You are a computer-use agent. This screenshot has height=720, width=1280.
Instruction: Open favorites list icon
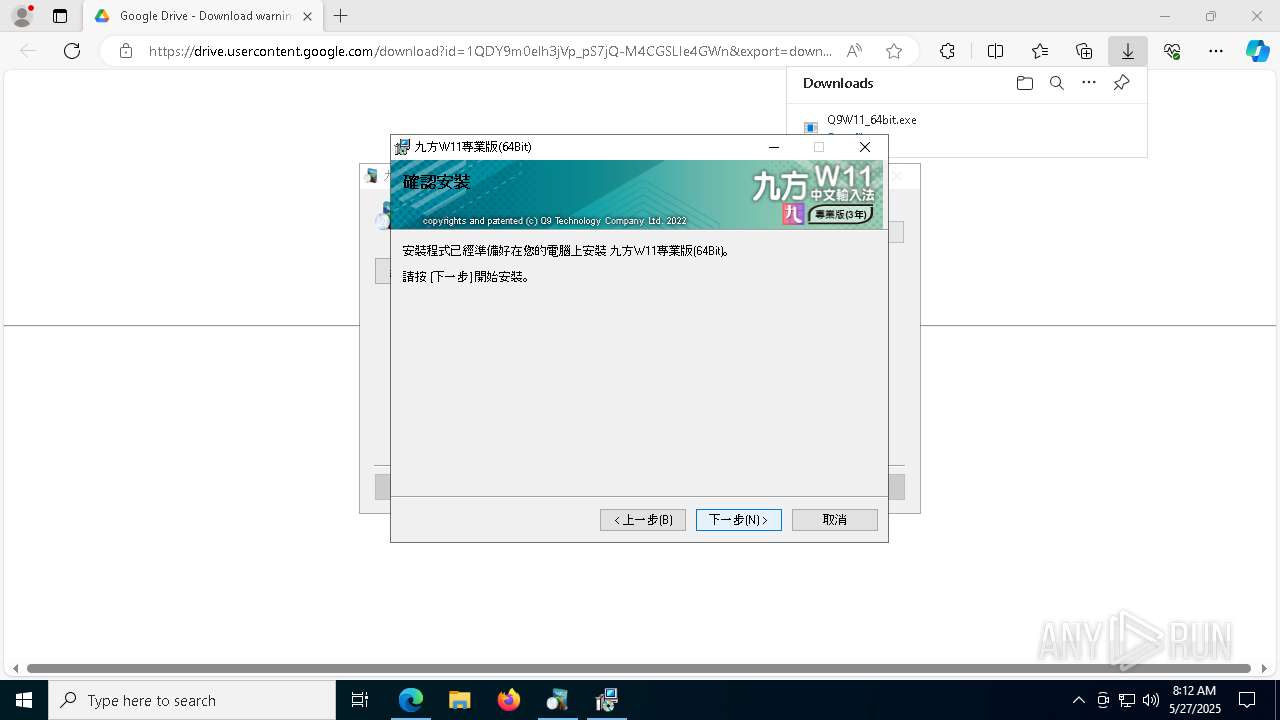point(1040,51)
